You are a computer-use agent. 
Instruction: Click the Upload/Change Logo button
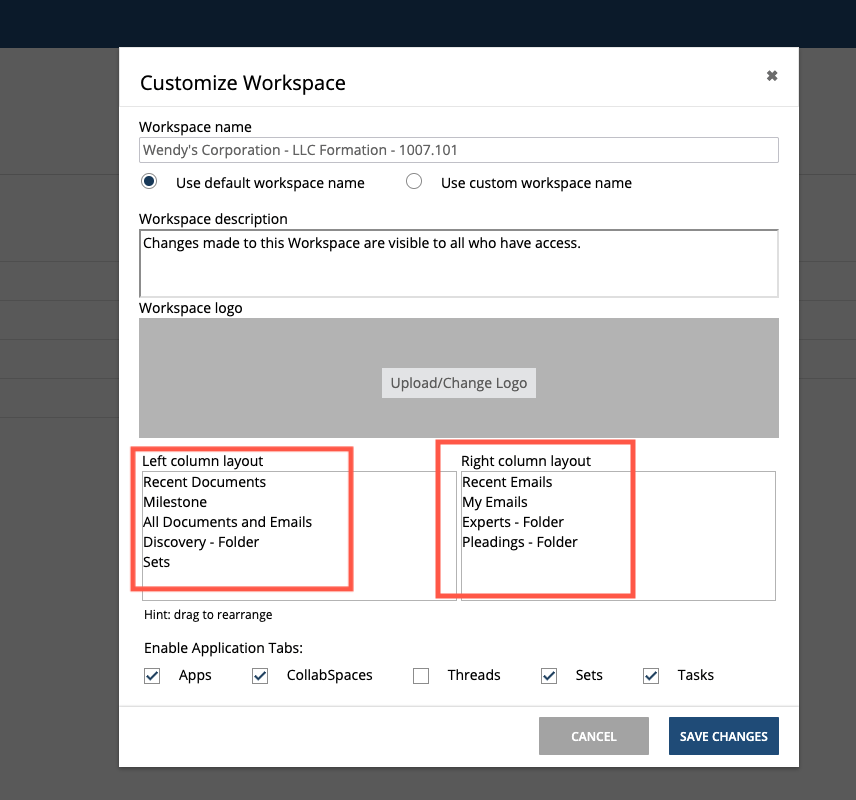[458, 383]
